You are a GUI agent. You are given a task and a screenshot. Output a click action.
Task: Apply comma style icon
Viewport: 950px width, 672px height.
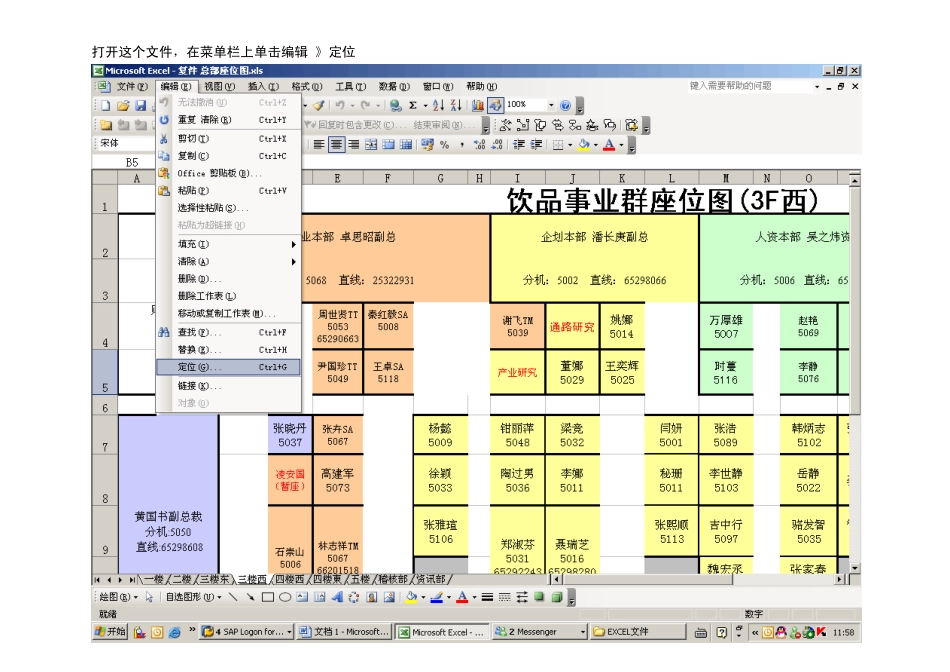[462, 145]
